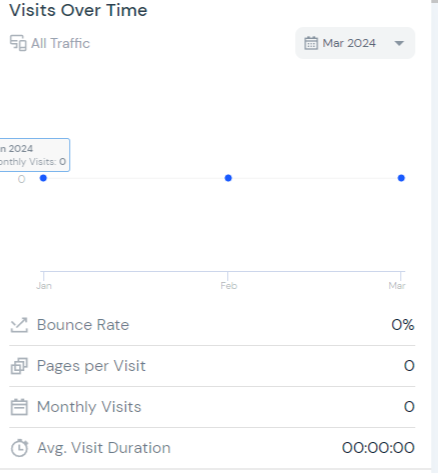
Task: Select the Jan data point on chart
Action: coord(43,178)
